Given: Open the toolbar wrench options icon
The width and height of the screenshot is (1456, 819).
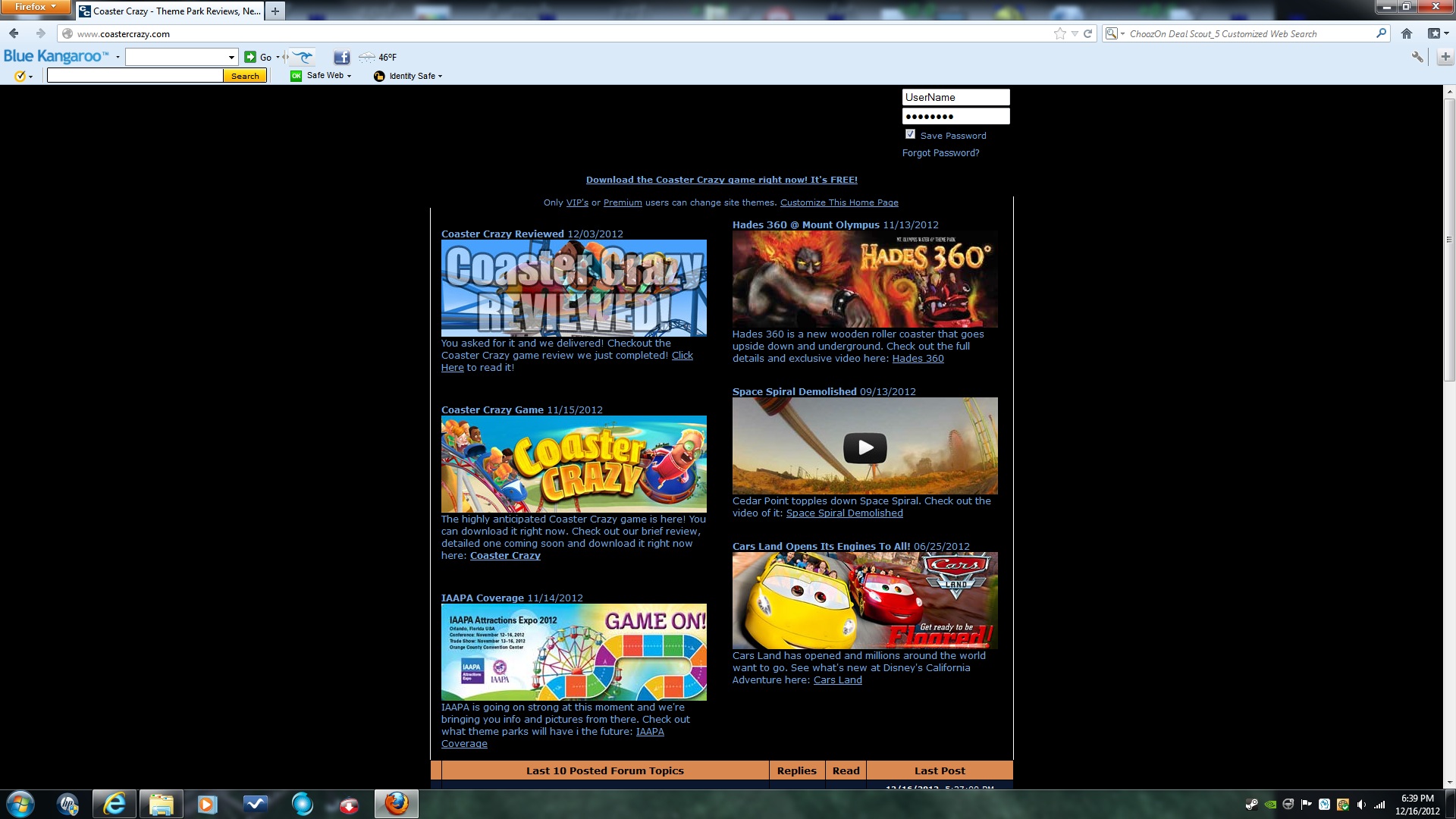Looking at the screenshot, I should [x=1417, y=57].
